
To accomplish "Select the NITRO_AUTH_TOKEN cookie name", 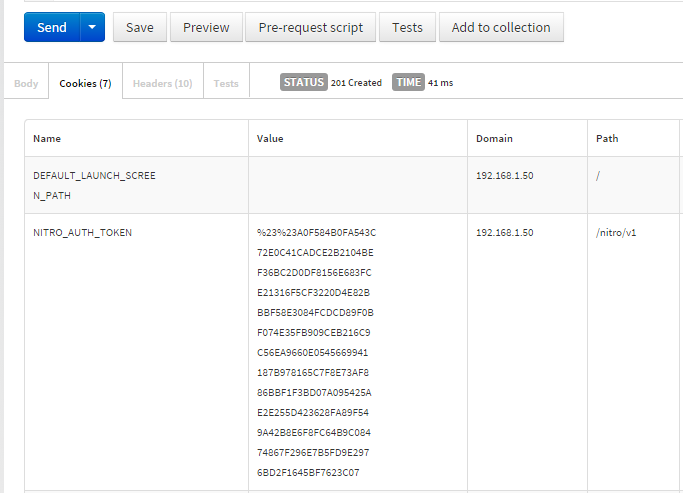I will [x=82, y=232].
